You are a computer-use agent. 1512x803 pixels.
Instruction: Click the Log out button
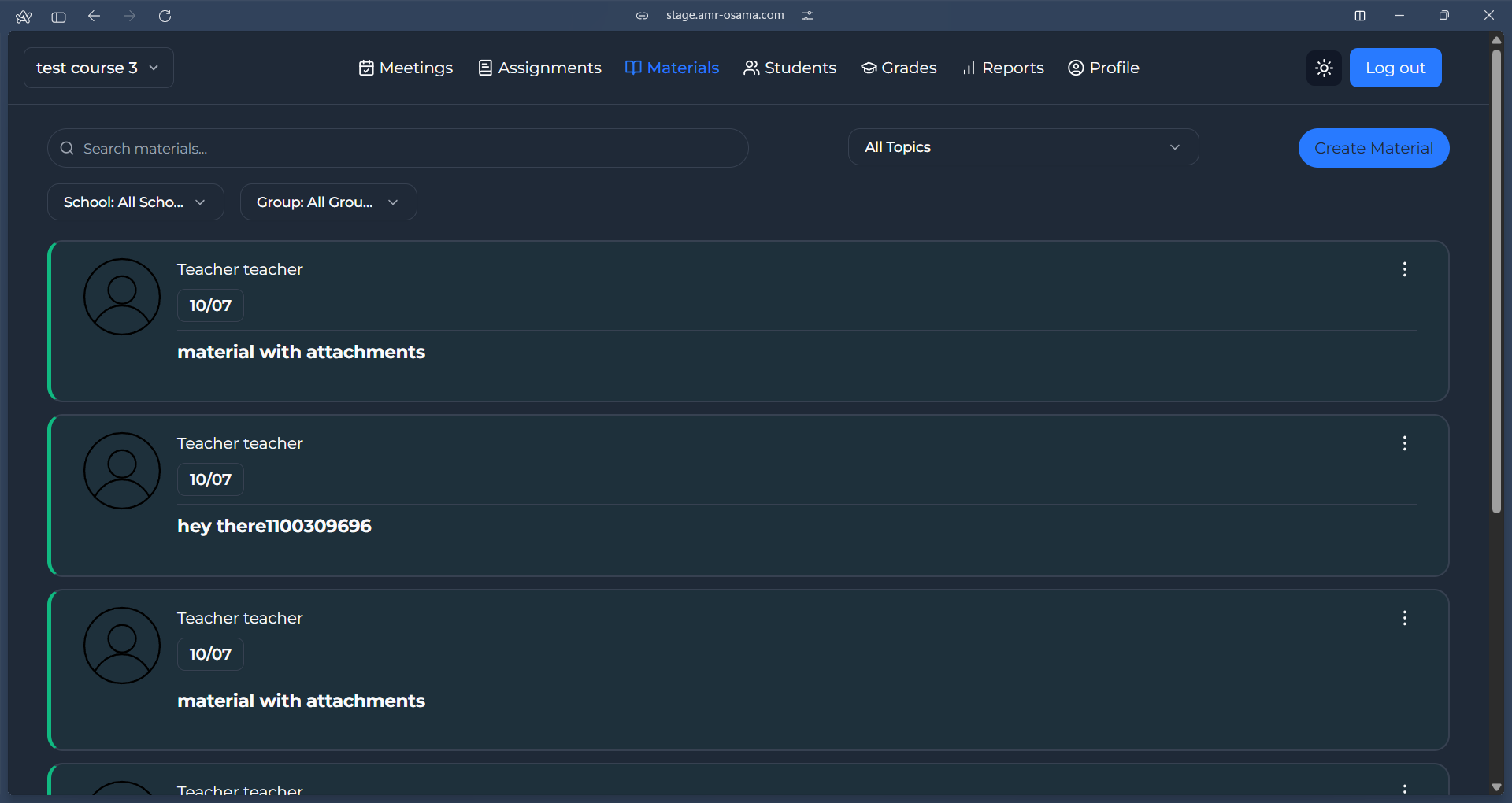pos(1395,68)
